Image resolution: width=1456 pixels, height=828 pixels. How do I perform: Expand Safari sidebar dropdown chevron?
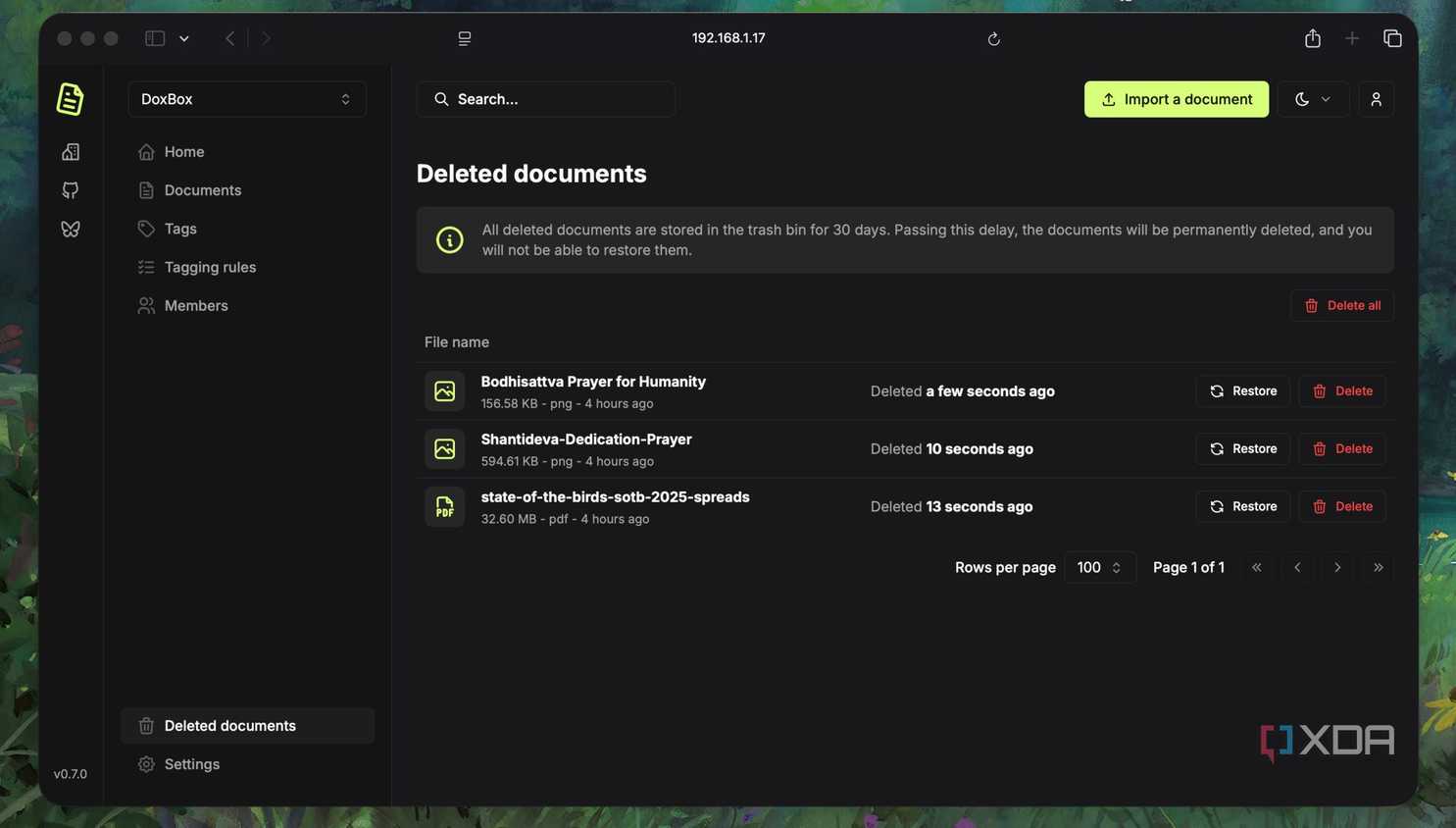pos(184,38)
